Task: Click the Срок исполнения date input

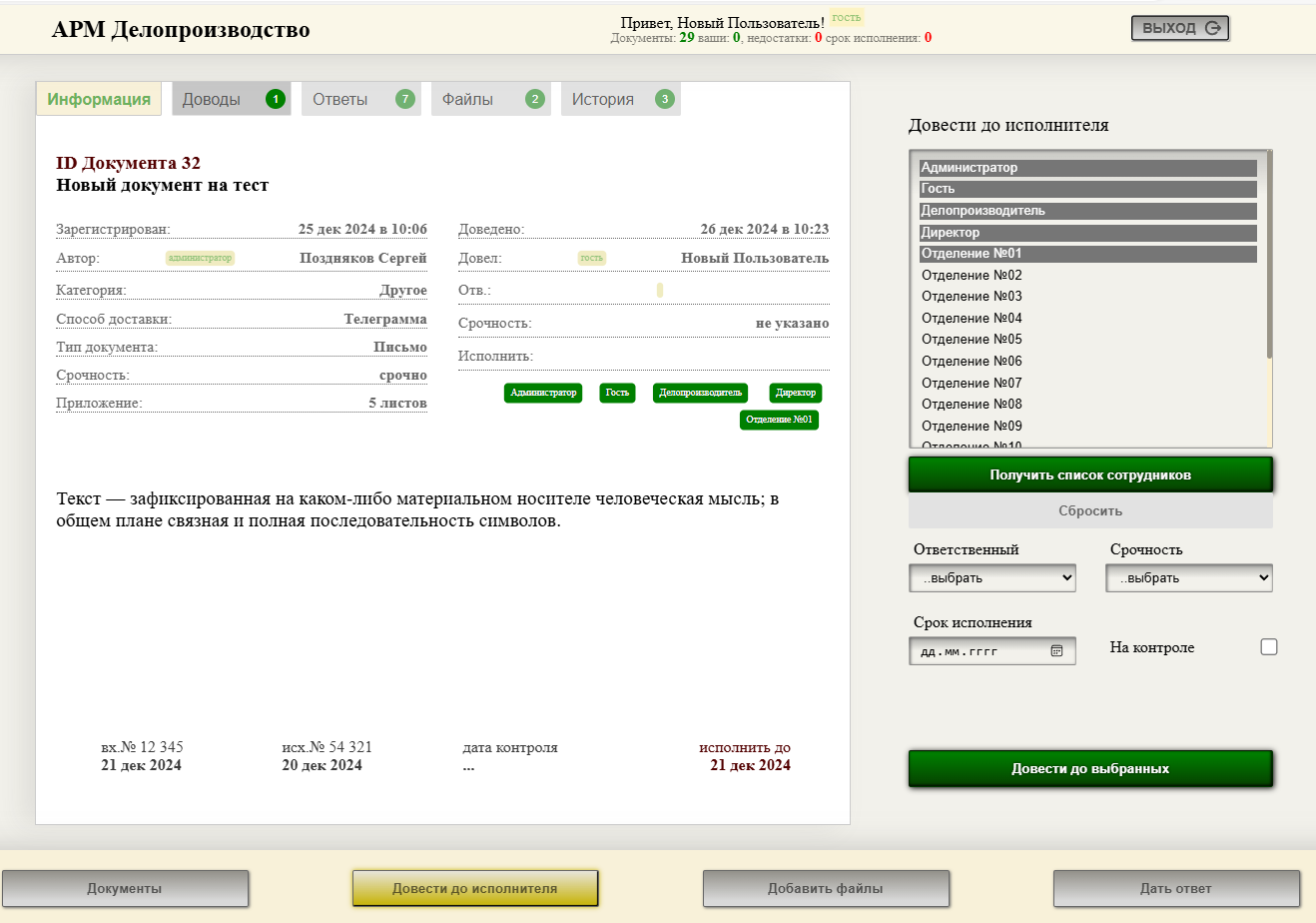Action: [992, 651]
